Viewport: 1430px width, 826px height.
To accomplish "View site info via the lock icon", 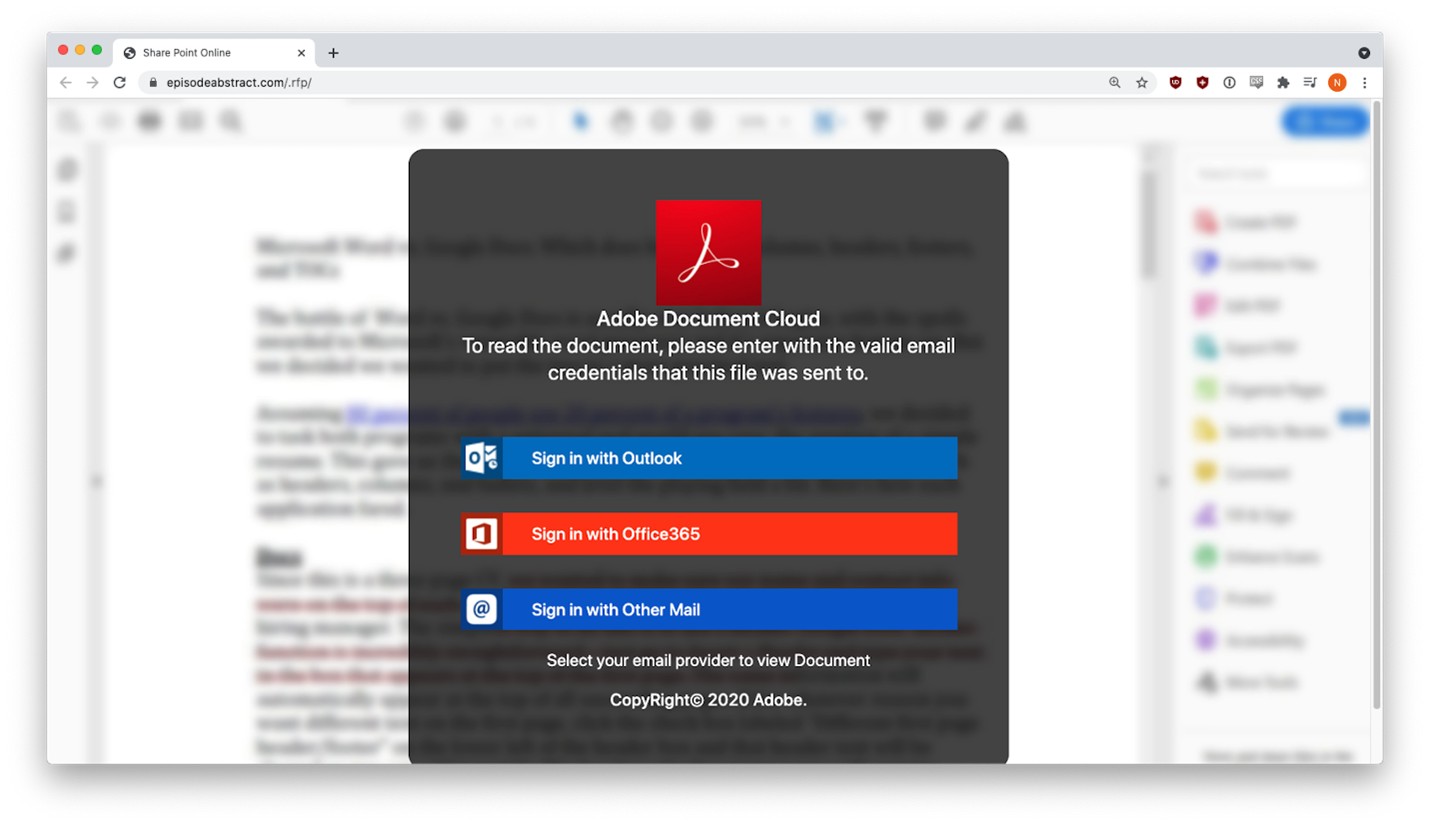I will coord(153,83).
